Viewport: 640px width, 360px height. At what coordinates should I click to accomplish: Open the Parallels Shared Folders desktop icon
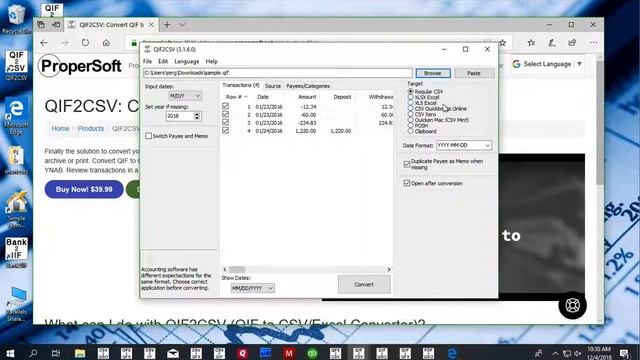point(16,304)
